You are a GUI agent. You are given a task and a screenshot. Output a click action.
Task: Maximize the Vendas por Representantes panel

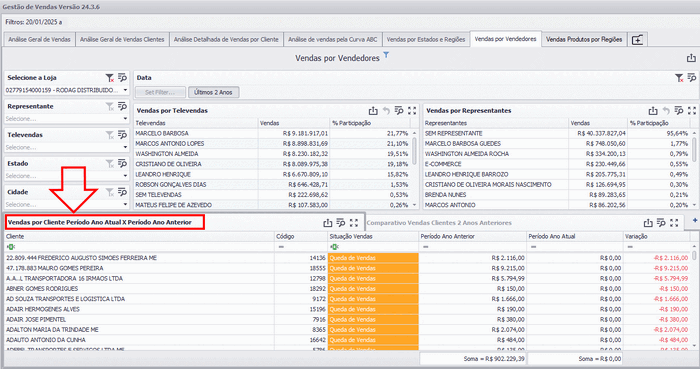(x=692, y=111)
